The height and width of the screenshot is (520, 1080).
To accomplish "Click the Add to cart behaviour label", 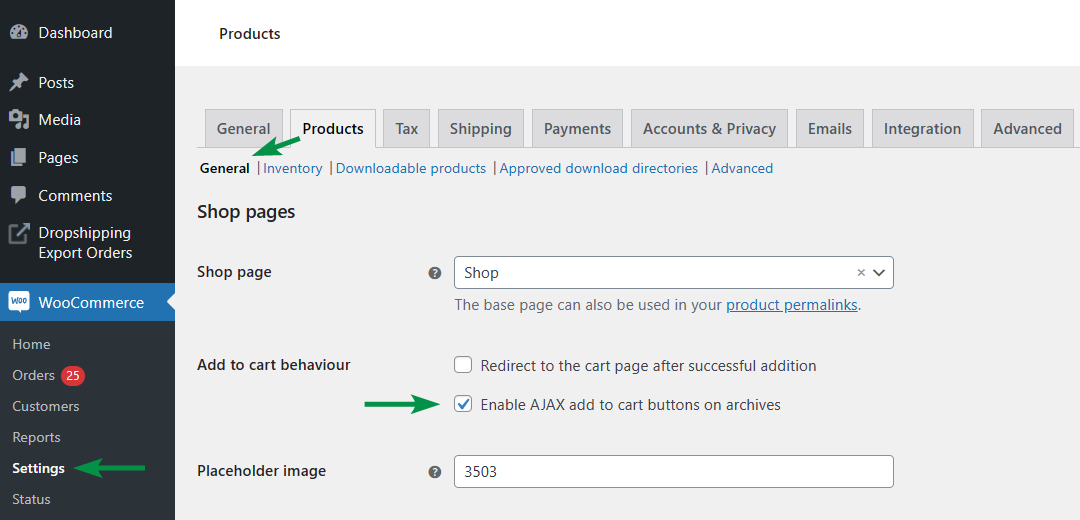I will [x=273, y=365].
